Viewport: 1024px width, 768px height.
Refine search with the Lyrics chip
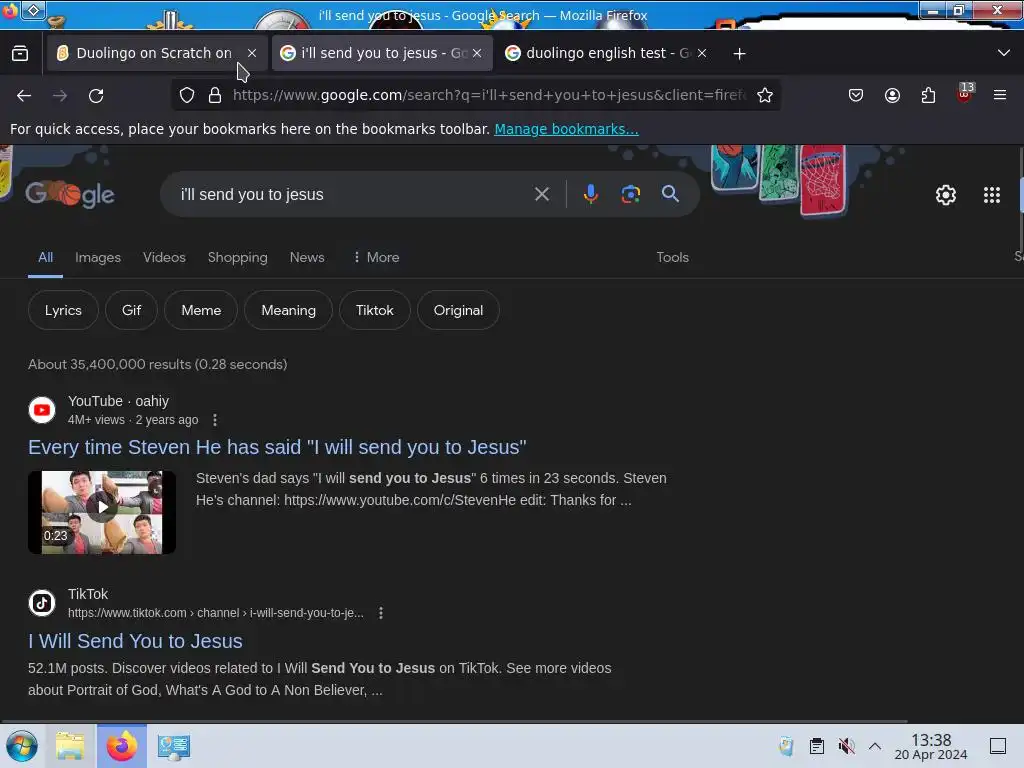63,310
